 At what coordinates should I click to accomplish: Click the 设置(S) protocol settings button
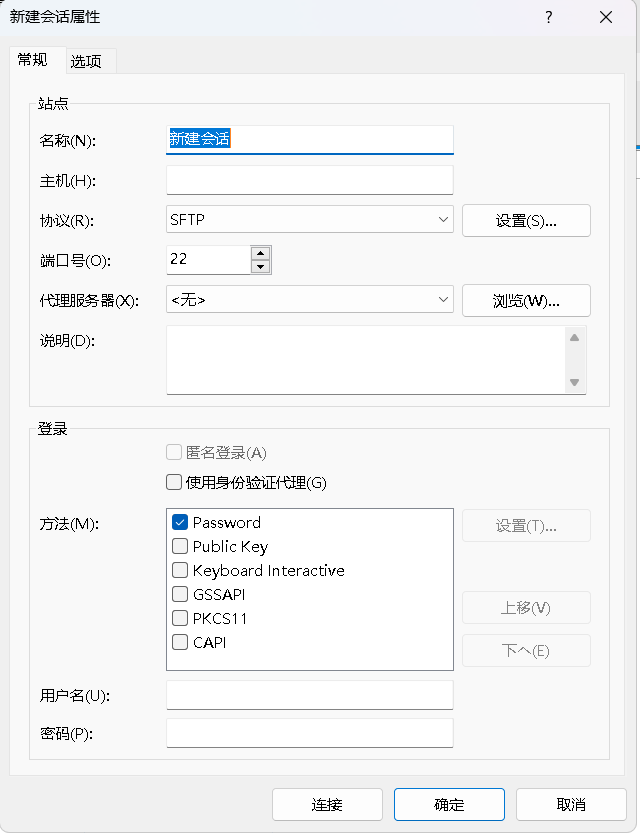point(526,220)
